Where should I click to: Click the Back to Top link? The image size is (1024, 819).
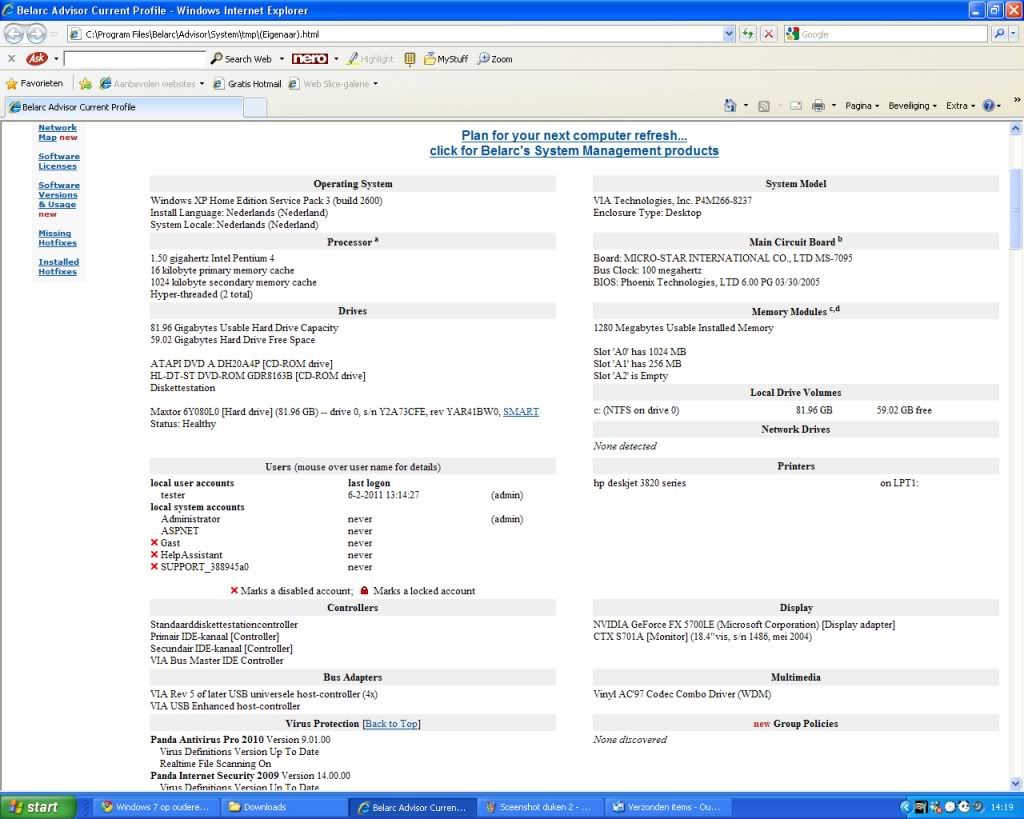(391, 724)
